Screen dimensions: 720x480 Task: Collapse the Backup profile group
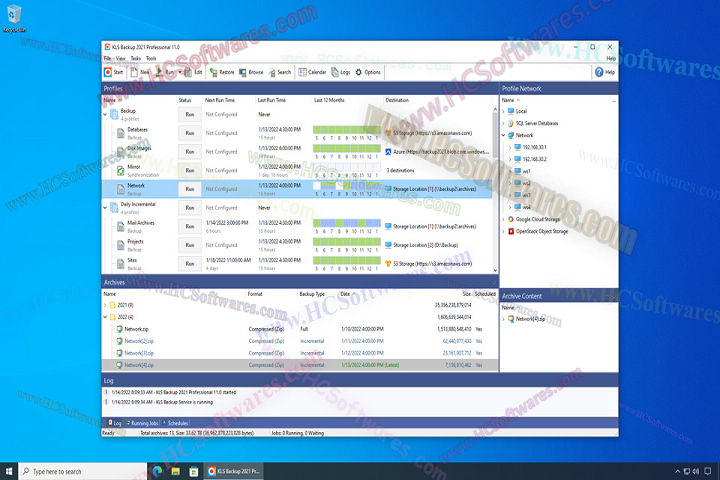(x=105, y=114)
